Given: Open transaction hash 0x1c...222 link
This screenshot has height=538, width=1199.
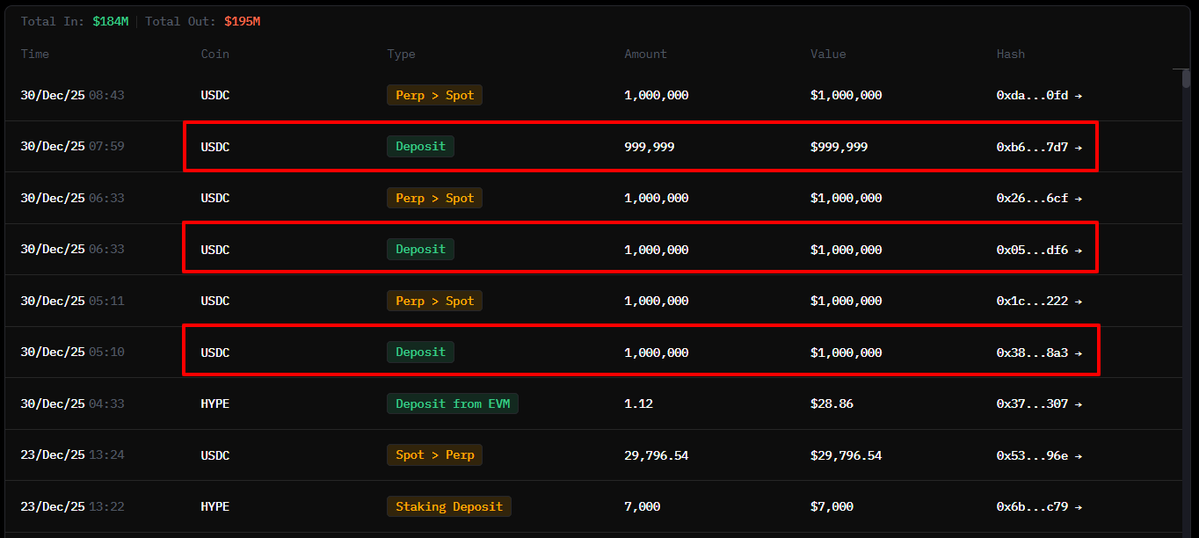Looking at the screenshot, I should [1038, 301].
